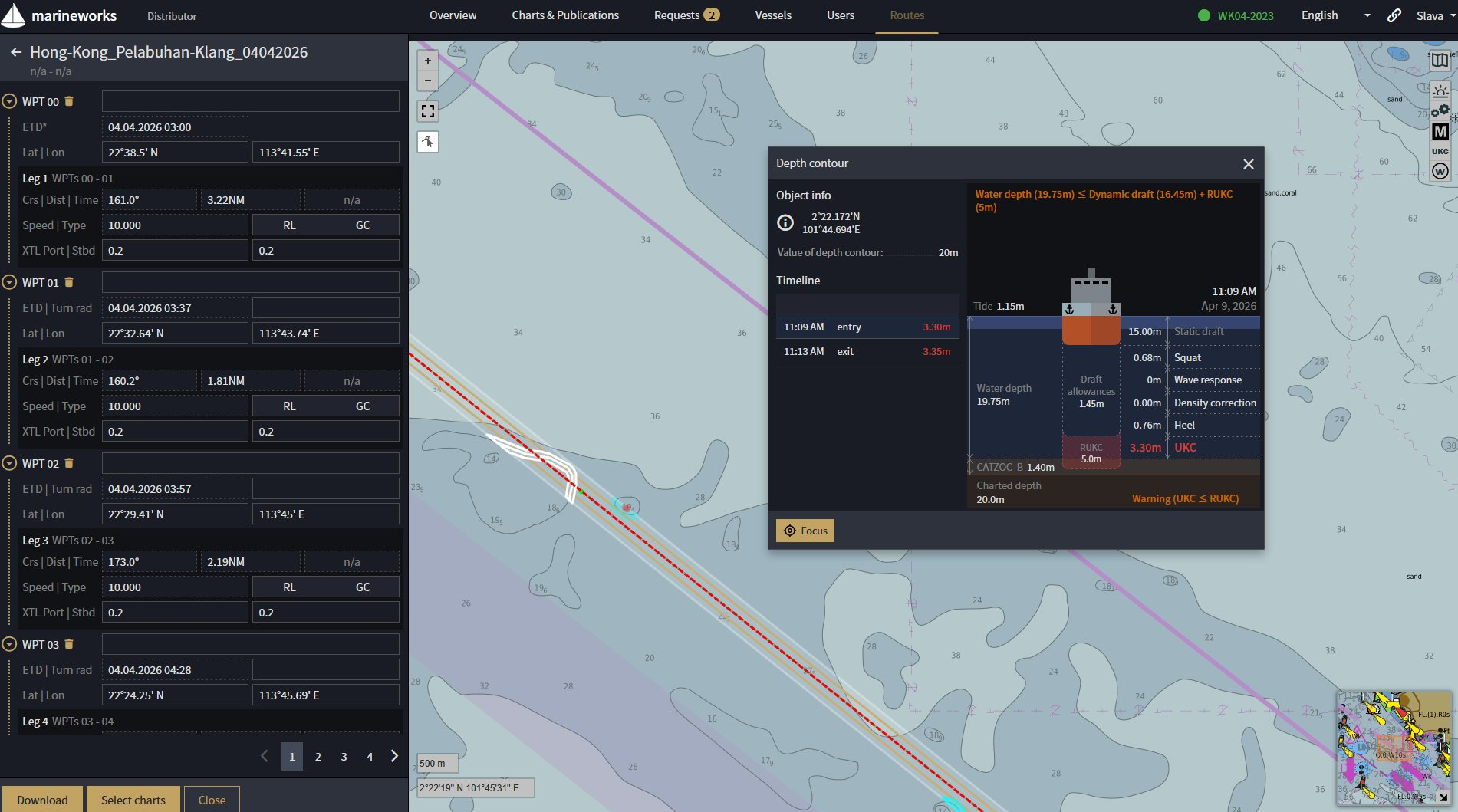Toggle map fullscreen mode
Viewport: 1458px width, 812px height.
tap(428, 111)
